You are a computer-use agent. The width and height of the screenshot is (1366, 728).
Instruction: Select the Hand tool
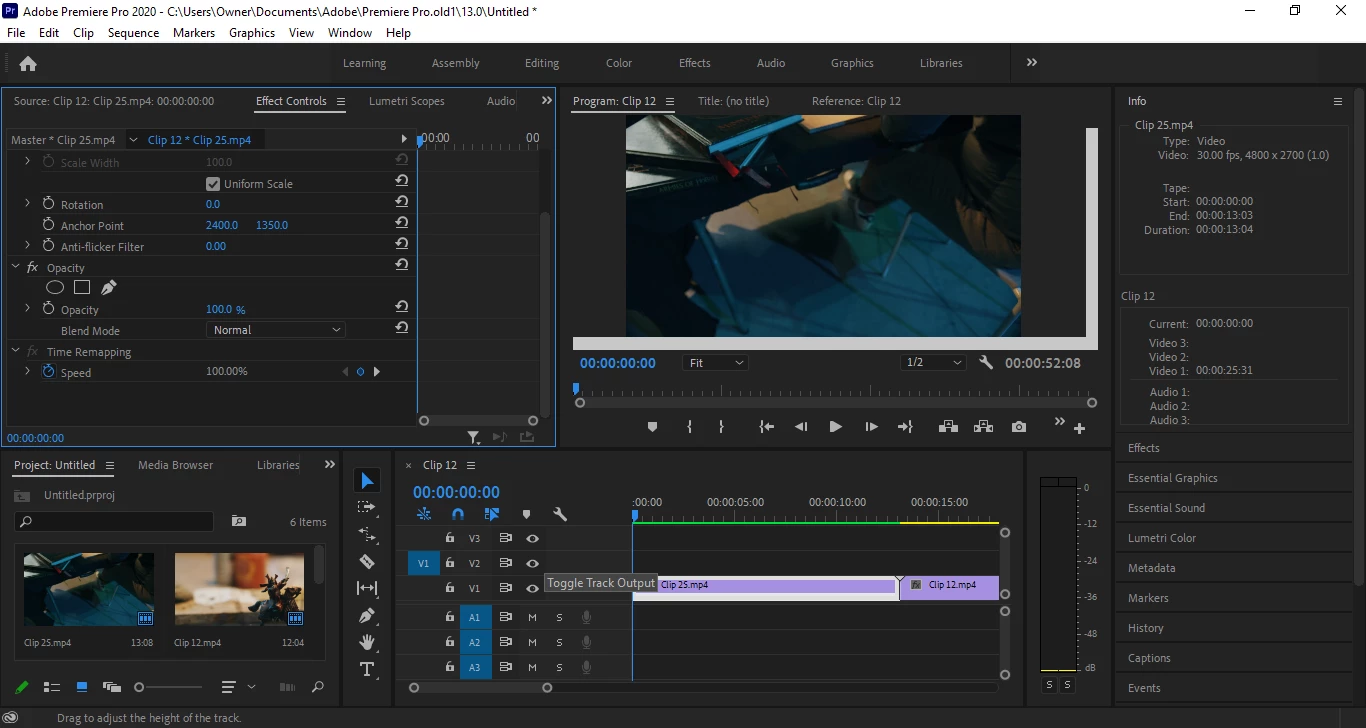tap(367, 642)
